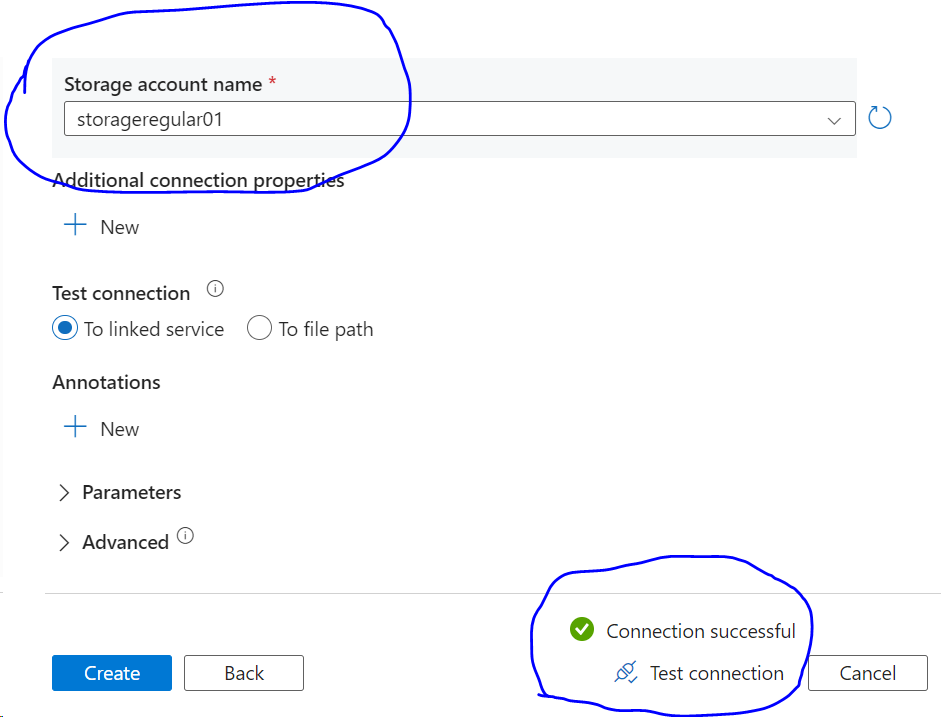Click the info icon next to Advanced
The width and height of the screenshot is (941, 717).
click(x=185, y=536)
